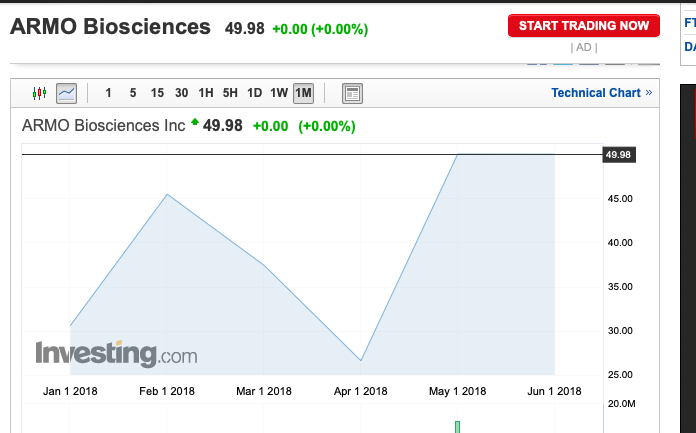696x433 pixels.
Task: Click the Apr 1 2018 axis label
Action: click(x=360, y=391)
